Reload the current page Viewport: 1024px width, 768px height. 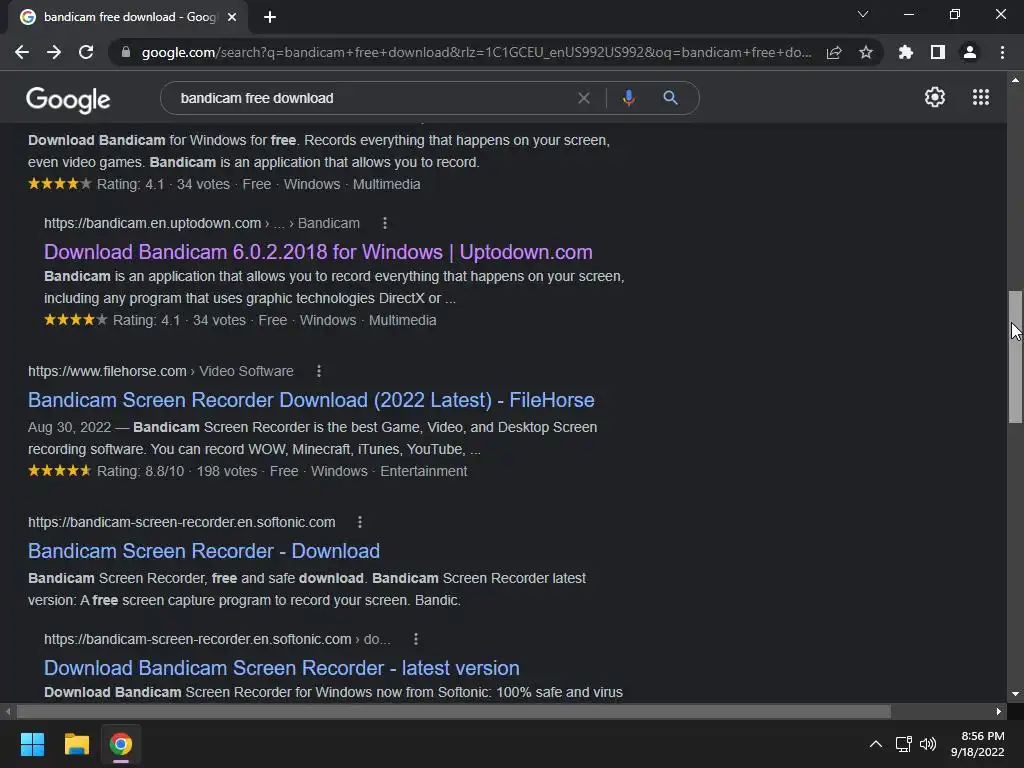[86, 52]
